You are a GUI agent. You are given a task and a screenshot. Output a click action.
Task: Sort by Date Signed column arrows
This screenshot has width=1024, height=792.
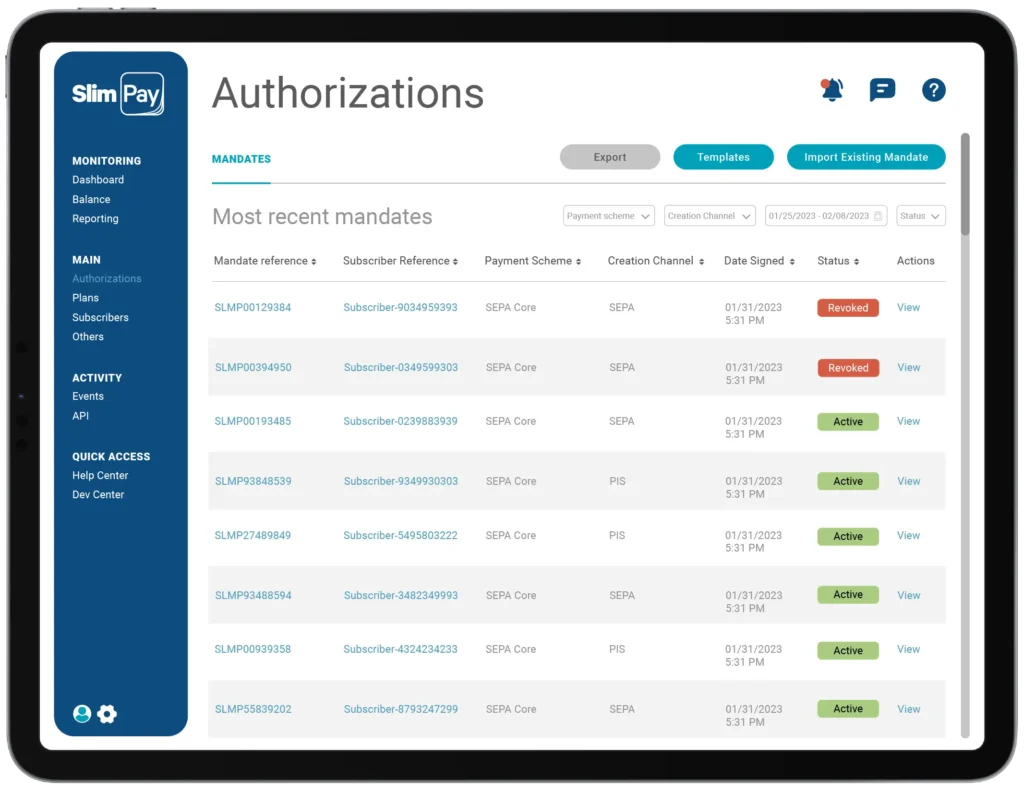pyautogui.click(x=792, y=262)
